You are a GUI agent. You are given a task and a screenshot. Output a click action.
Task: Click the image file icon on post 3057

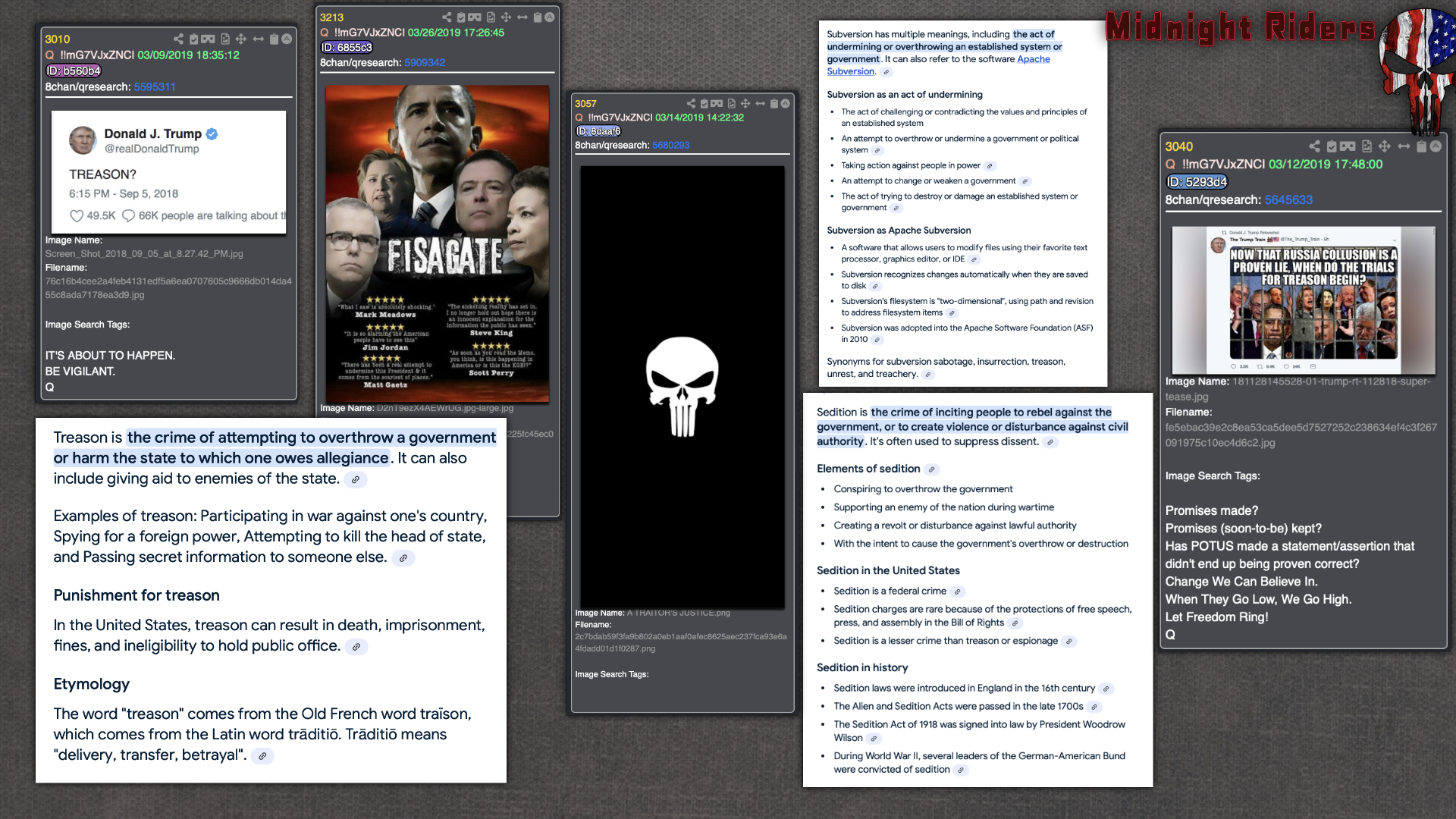732,103
